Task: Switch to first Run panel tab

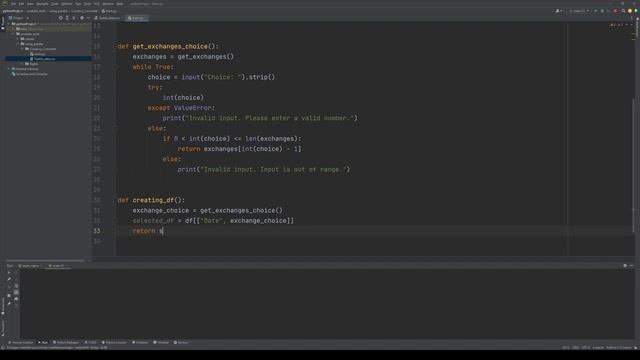Action: [x=29, y=266]
